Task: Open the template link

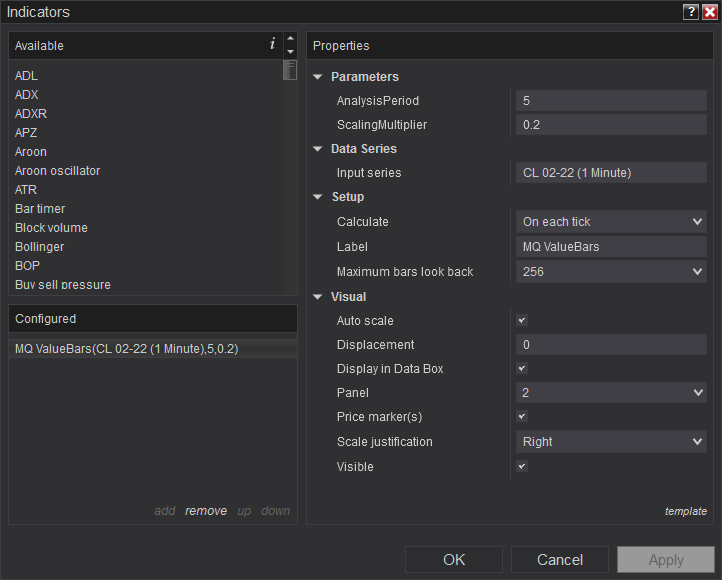Action: (x=686, y=511)
